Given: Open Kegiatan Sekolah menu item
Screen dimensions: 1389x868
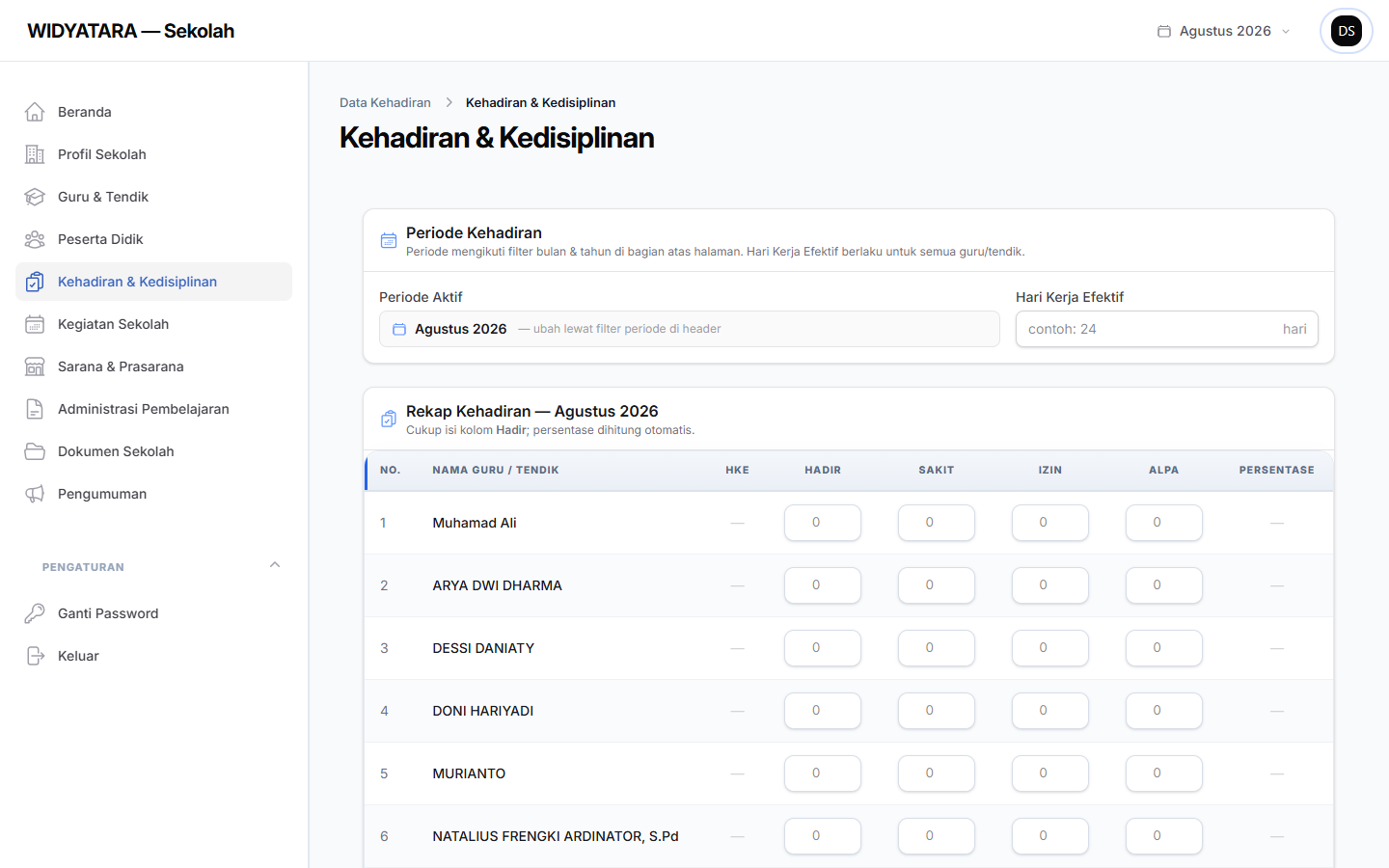Looking at the screenshot, I should [x=153, y=324].
